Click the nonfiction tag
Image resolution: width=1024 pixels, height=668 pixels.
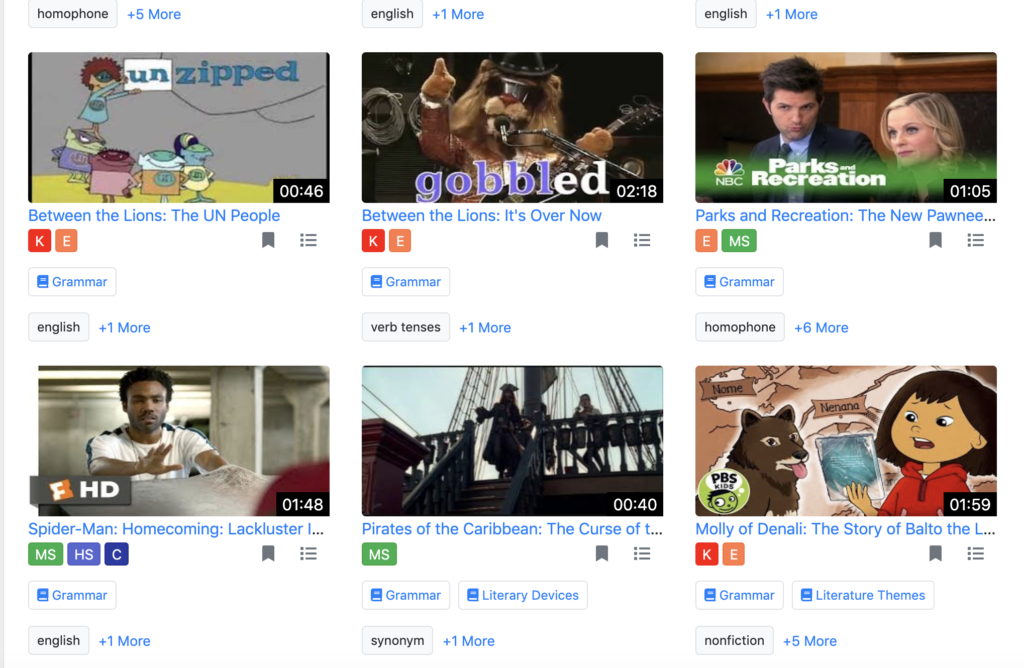[734, 641]
